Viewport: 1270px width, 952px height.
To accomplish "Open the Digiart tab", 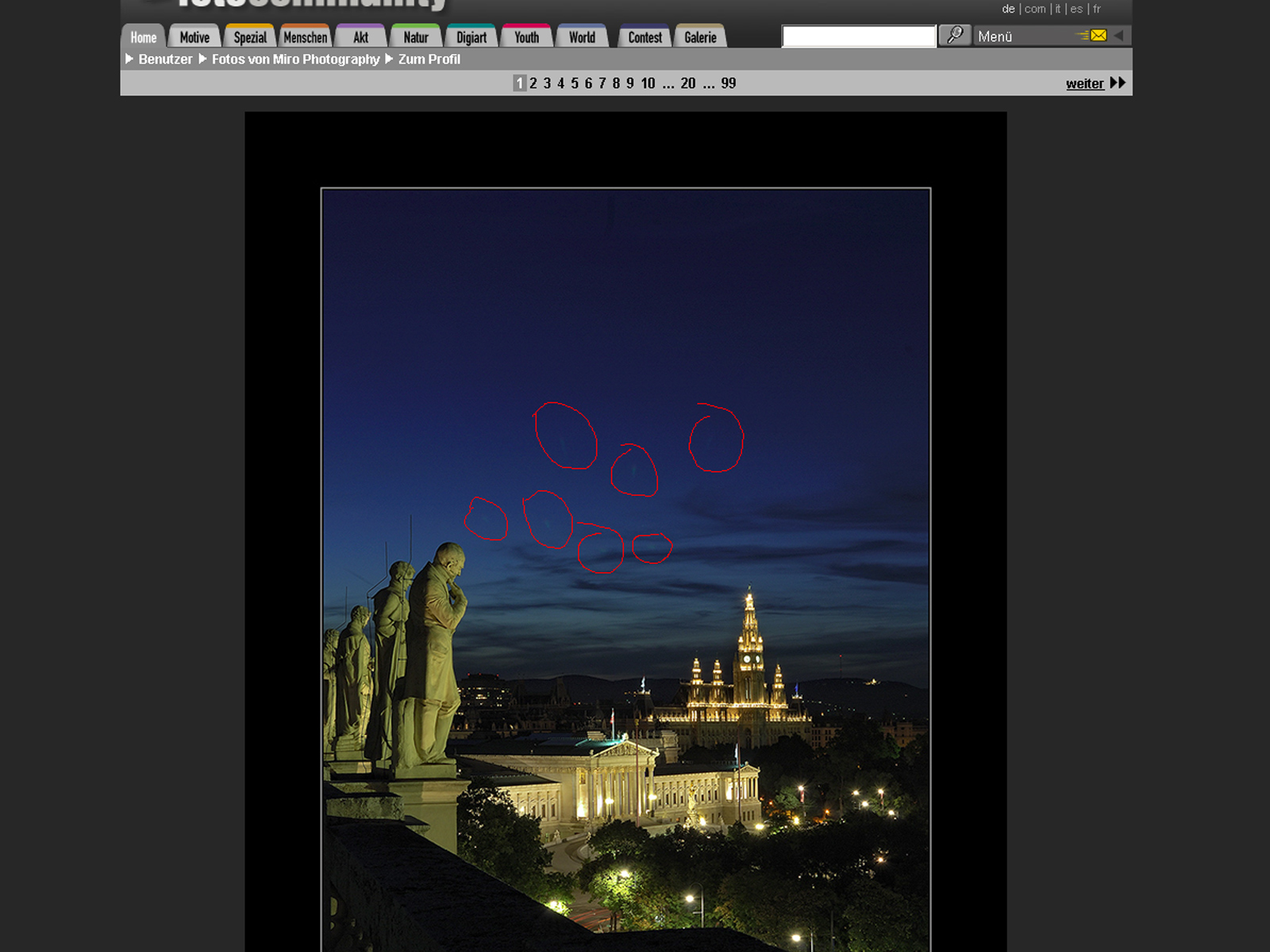I will (x=471, y=37).
